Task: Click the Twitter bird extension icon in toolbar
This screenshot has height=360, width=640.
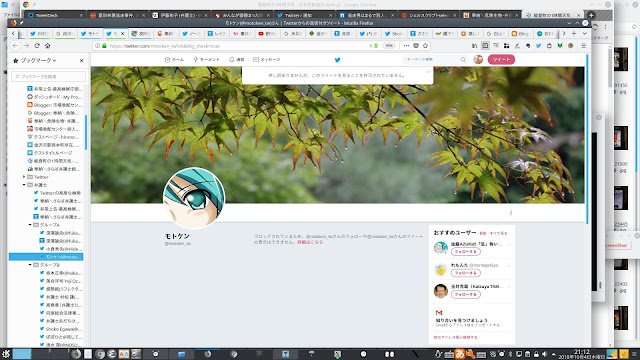Action: 538,46
